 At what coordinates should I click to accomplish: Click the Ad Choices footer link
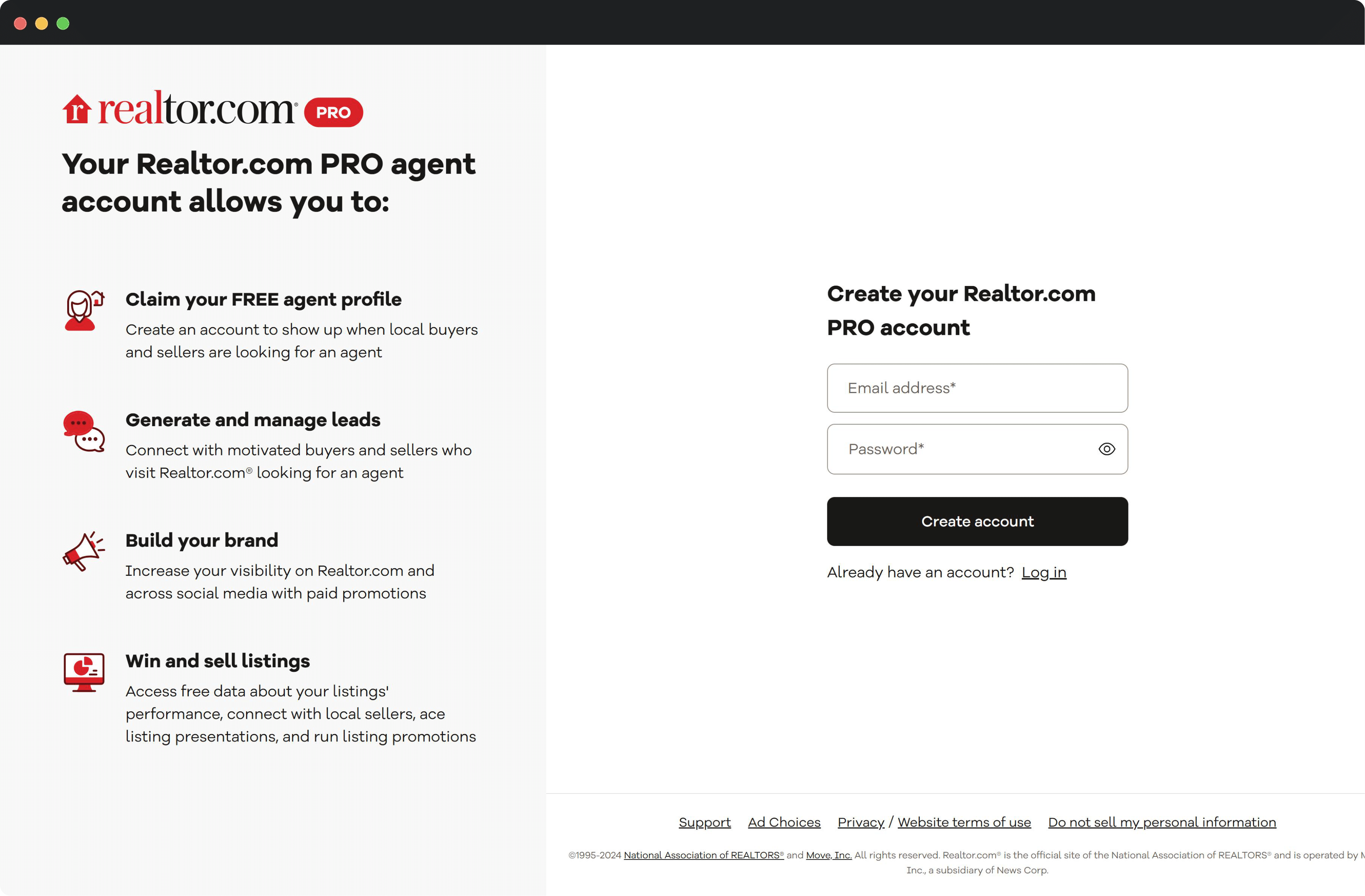(784, 822)
